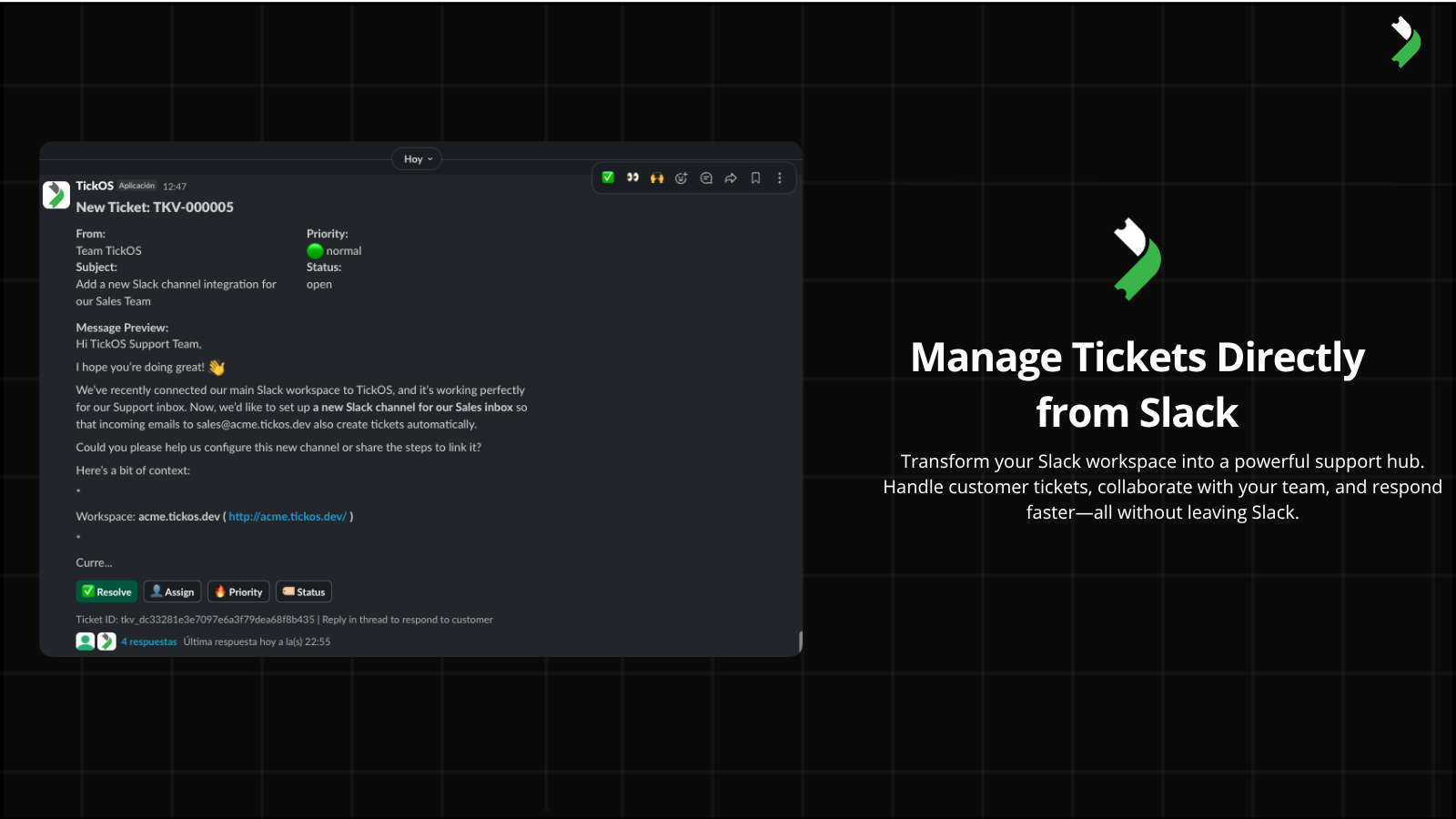
Task: Click the green normal priority indicator
Action: (x=316, y=250)
